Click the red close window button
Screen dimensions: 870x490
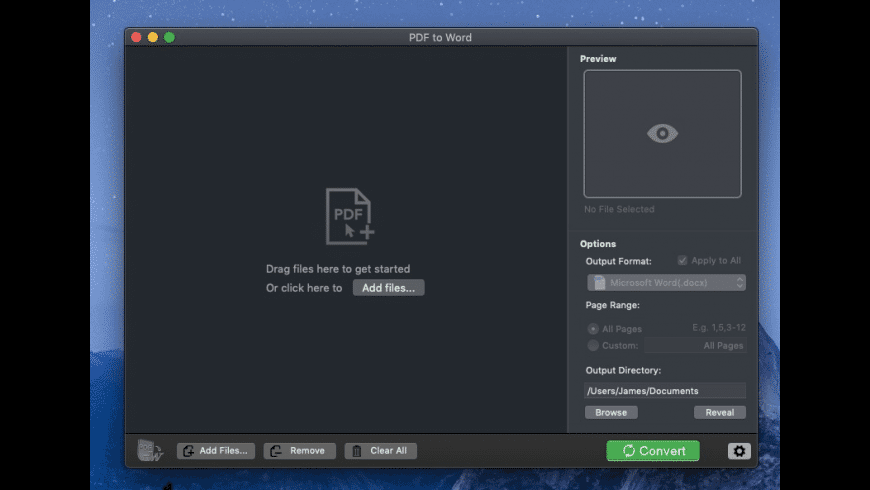point(136,37)
